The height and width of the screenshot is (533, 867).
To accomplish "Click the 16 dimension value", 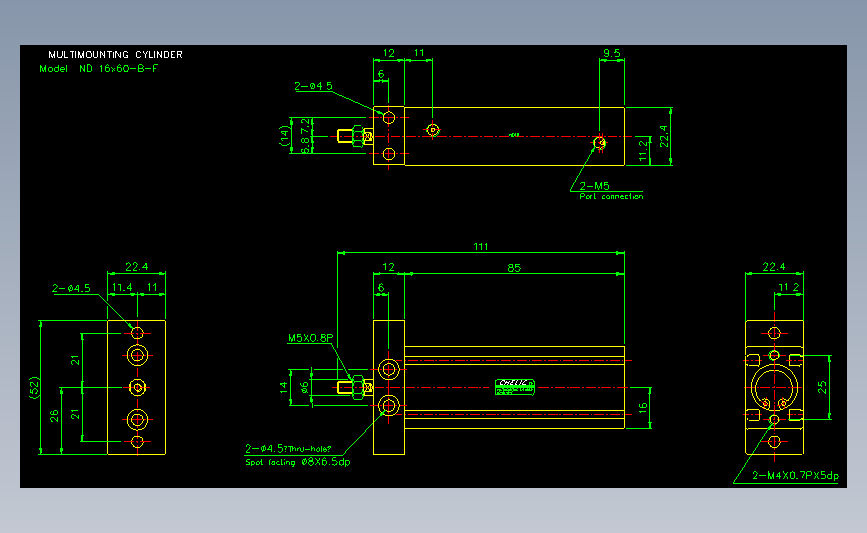I will 643,408.
